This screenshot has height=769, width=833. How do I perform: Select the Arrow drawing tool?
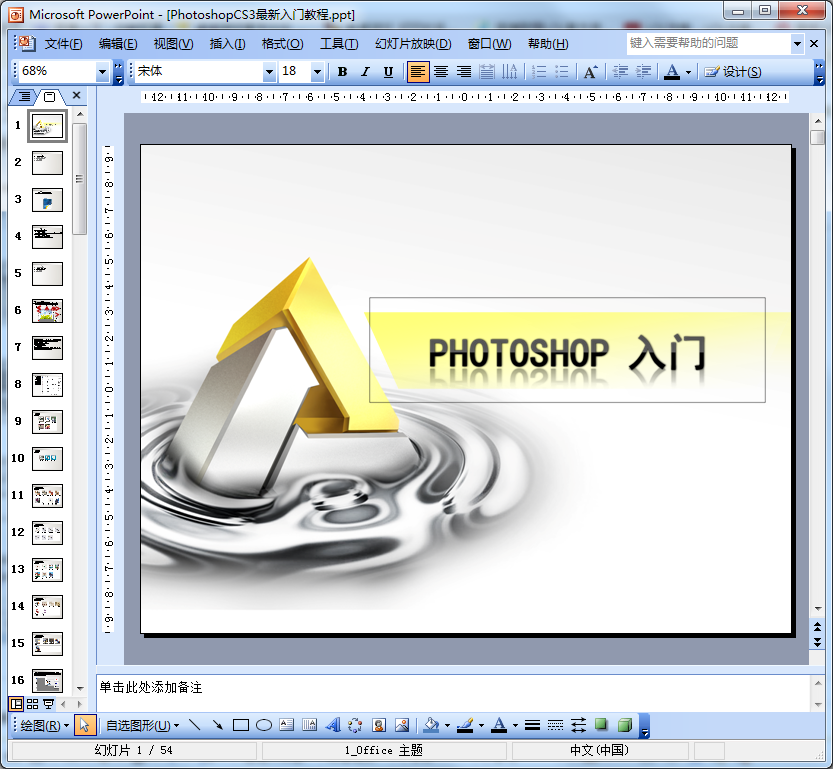(x=217, y=725)
